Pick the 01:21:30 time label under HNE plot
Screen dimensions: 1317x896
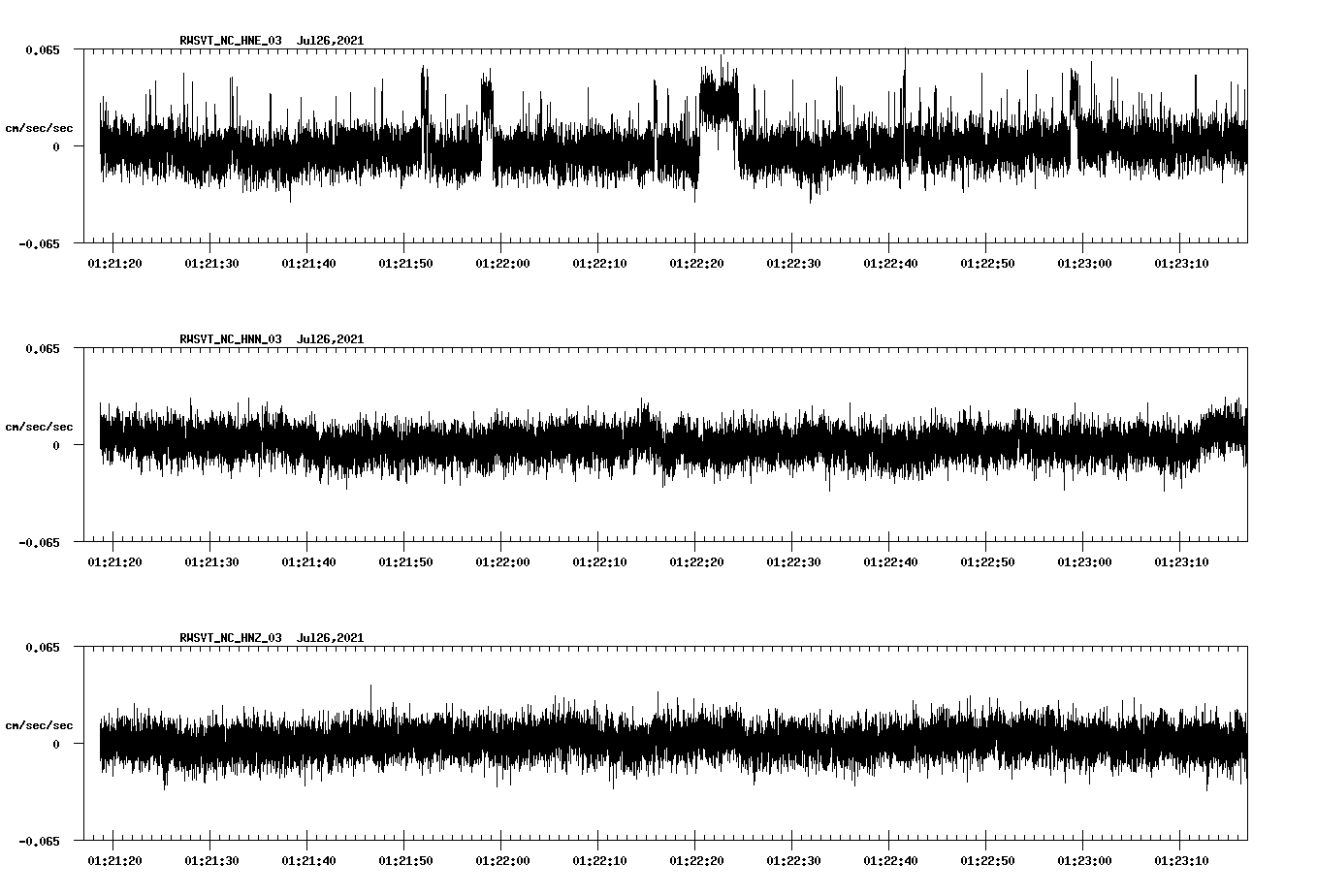coord(211,264)
